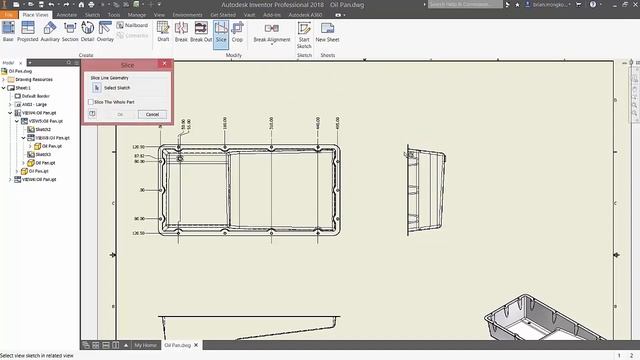Select the Break Out tool

[x=201, y=31]
